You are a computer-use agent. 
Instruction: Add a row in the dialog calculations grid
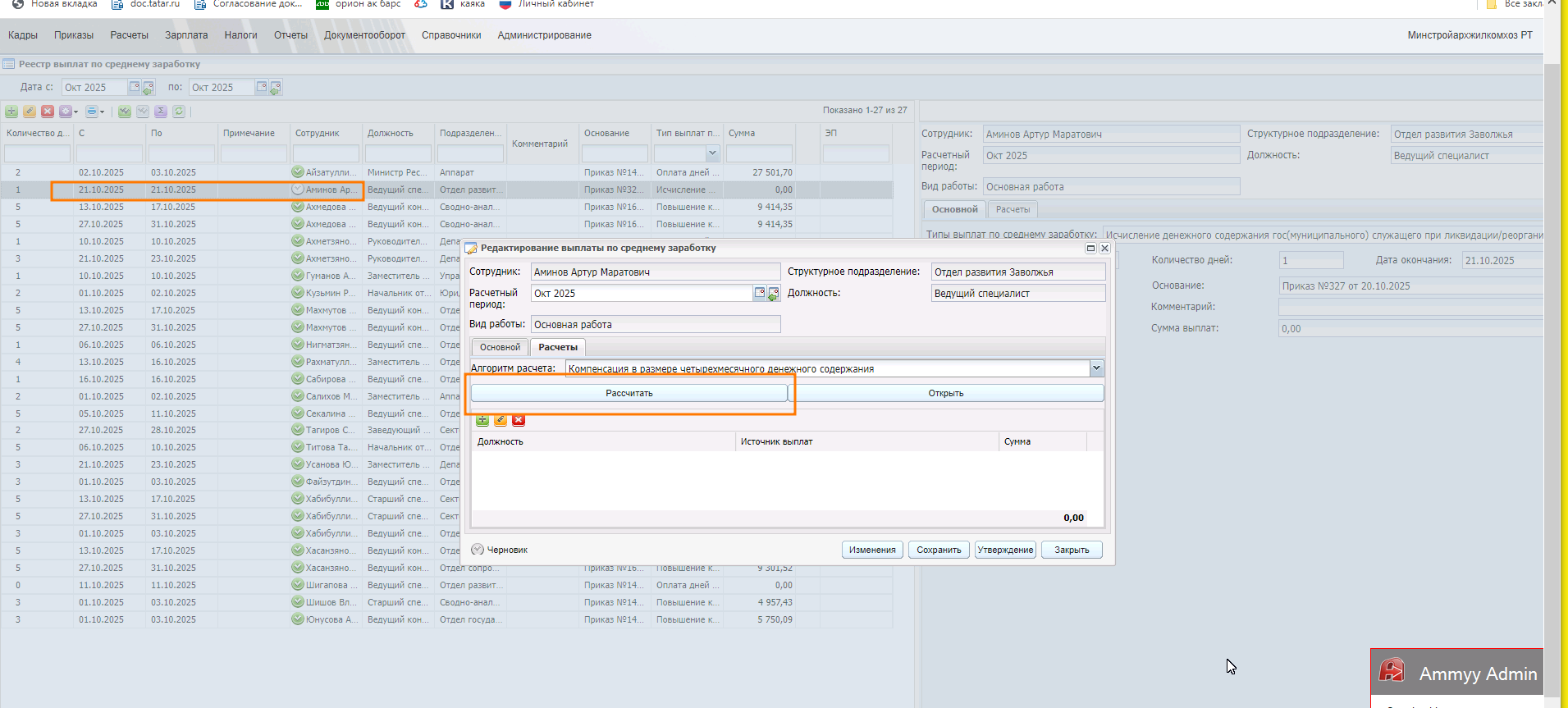482,420
